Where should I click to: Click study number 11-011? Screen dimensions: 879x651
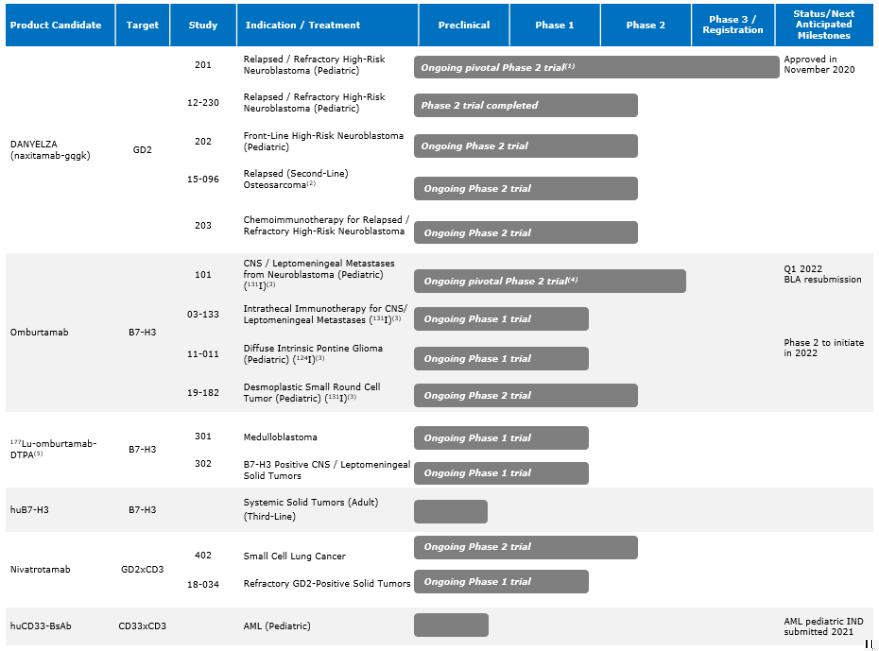coord(203,354)
